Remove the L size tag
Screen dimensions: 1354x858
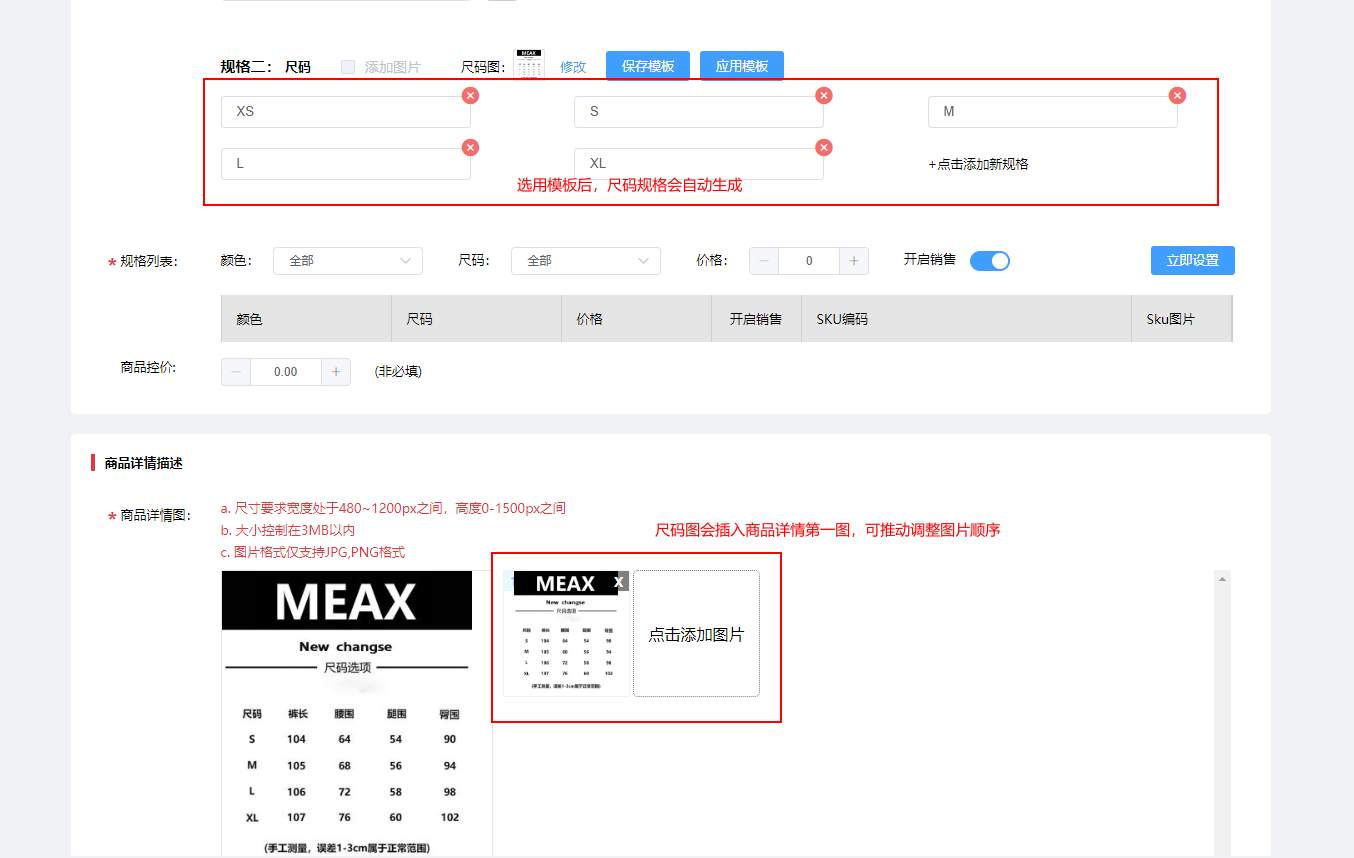point(470,147)
